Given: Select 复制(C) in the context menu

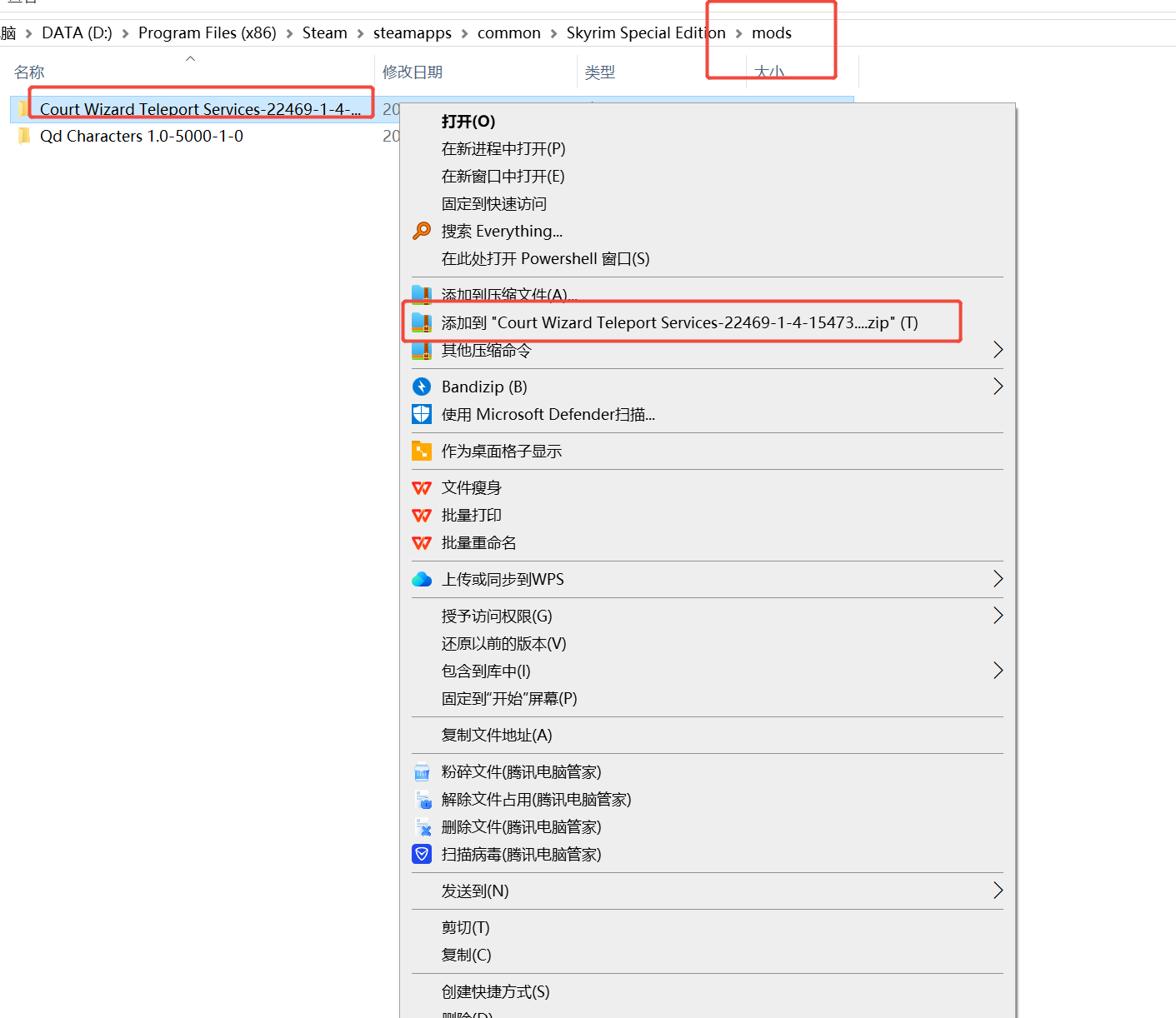Looking at the screenshot, I should coord(466,955).
